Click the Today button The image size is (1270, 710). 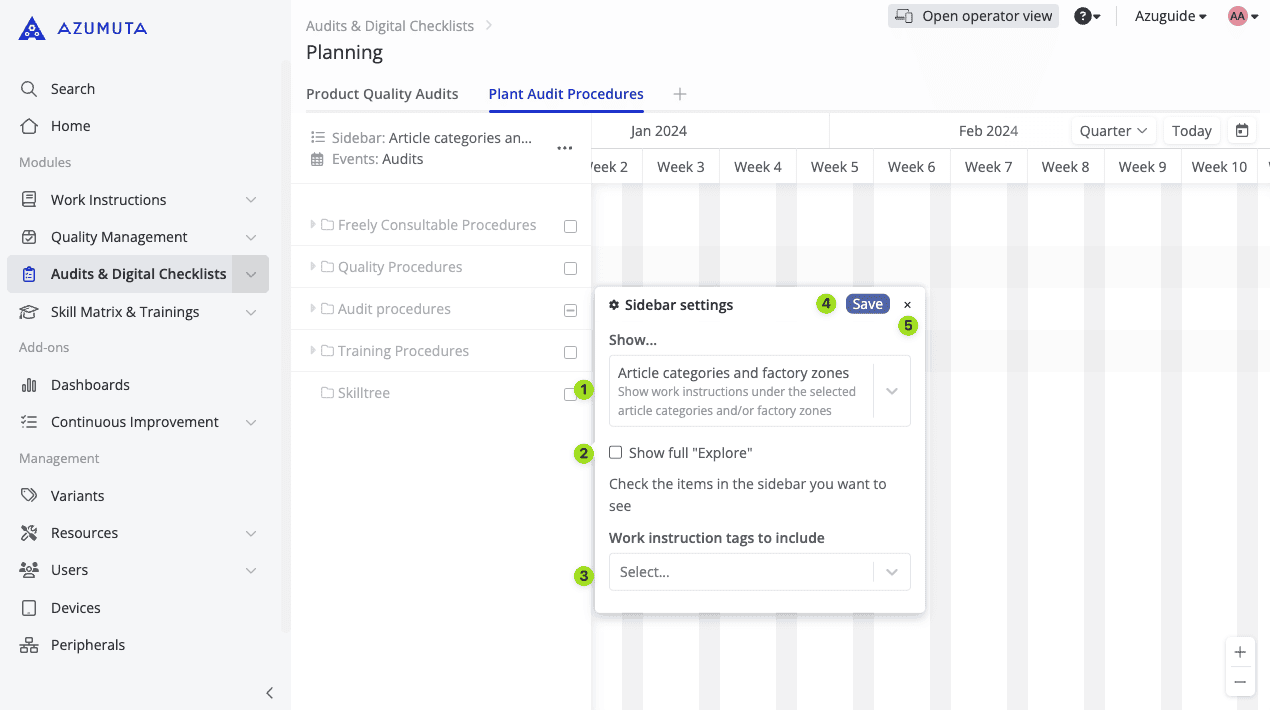pos(1191,130)
